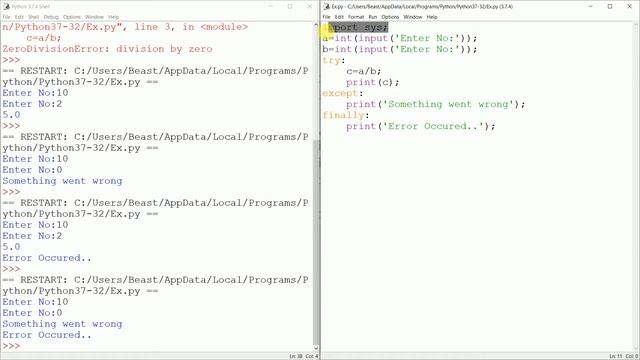Open Window menu in Python Shell window

[94, 17]
